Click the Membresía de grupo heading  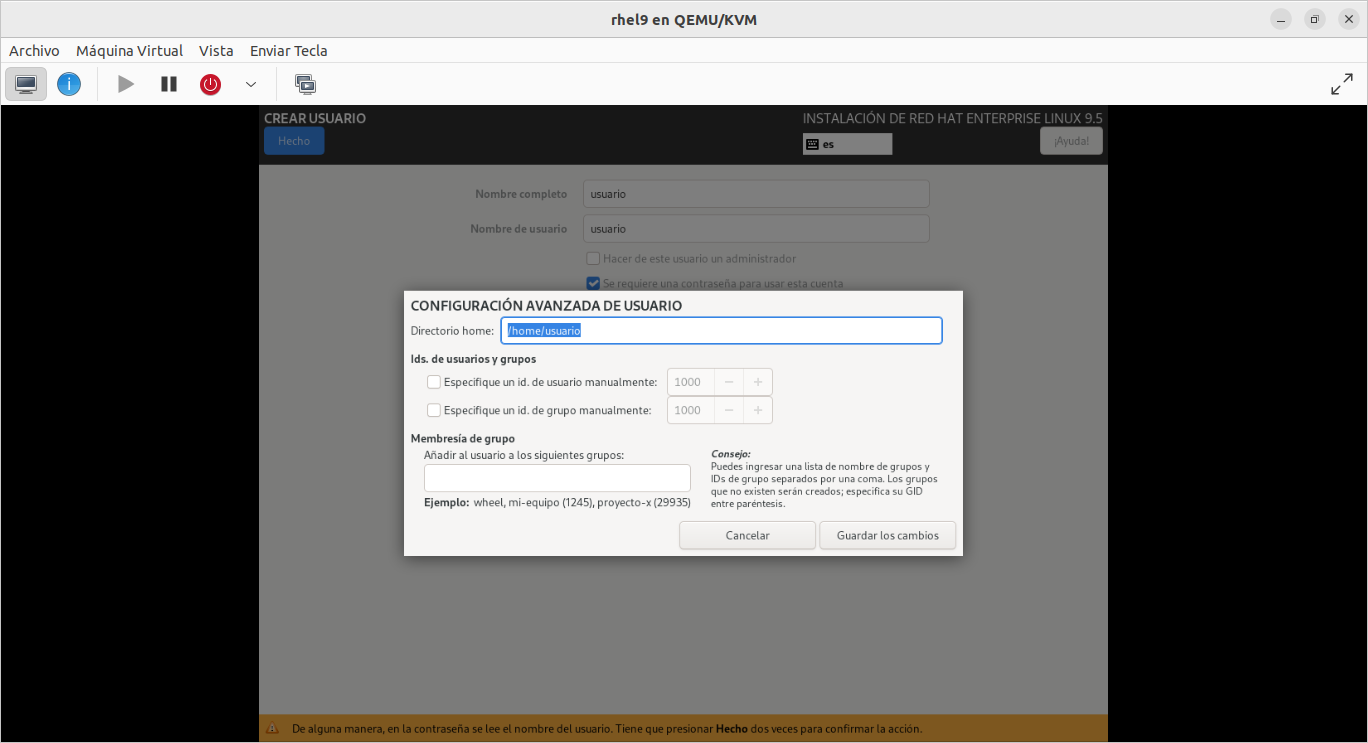[462, 438]
